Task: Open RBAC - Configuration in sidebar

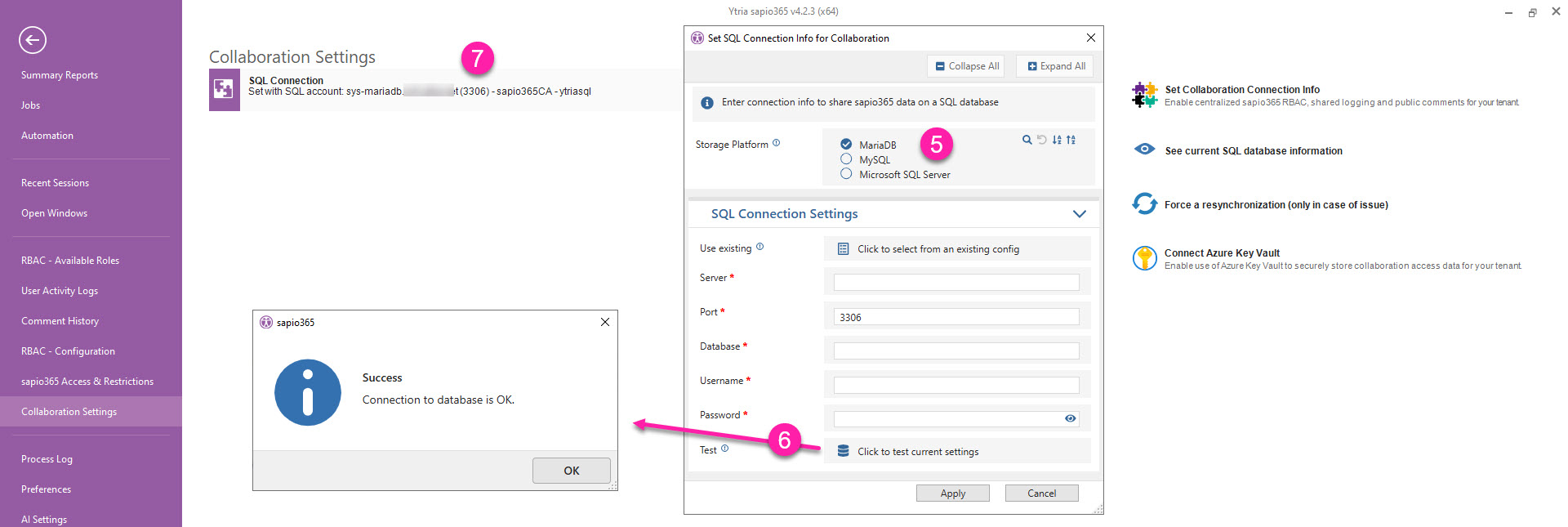Action: point(68,351)
